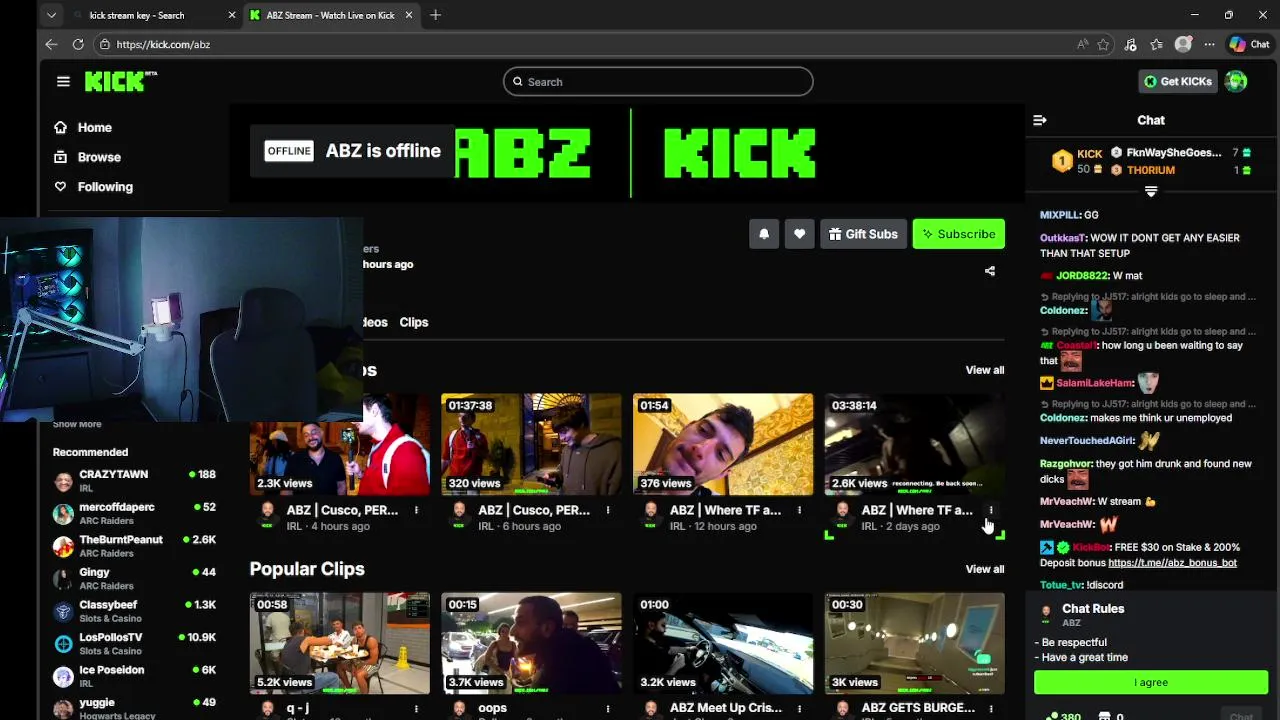Open recommended channel LosPollosTV
The width and height of the screenshot is (1280, 720).
coord(134,643)
